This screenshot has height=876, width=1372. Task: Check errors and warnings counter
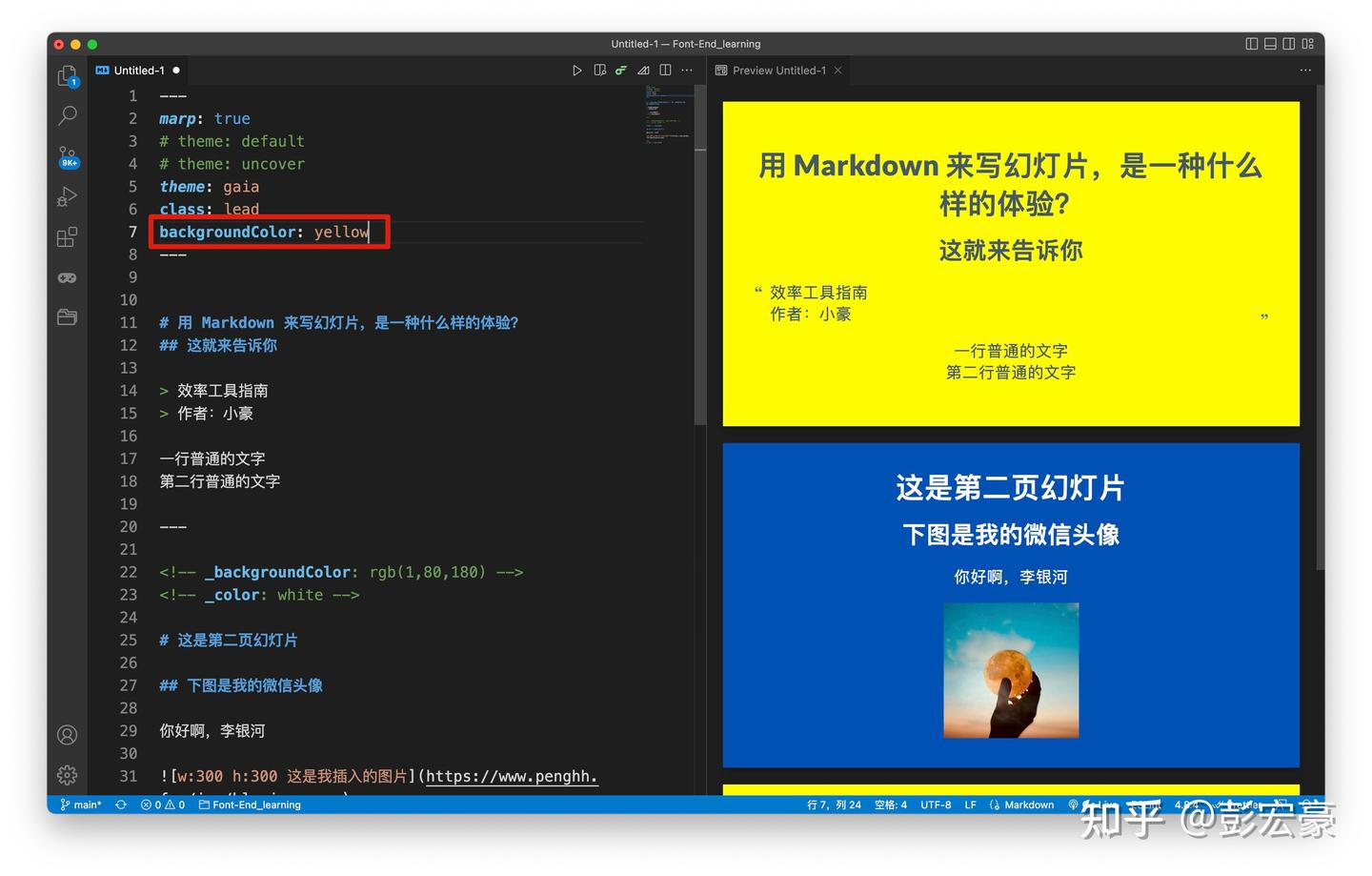coord(162,805)
